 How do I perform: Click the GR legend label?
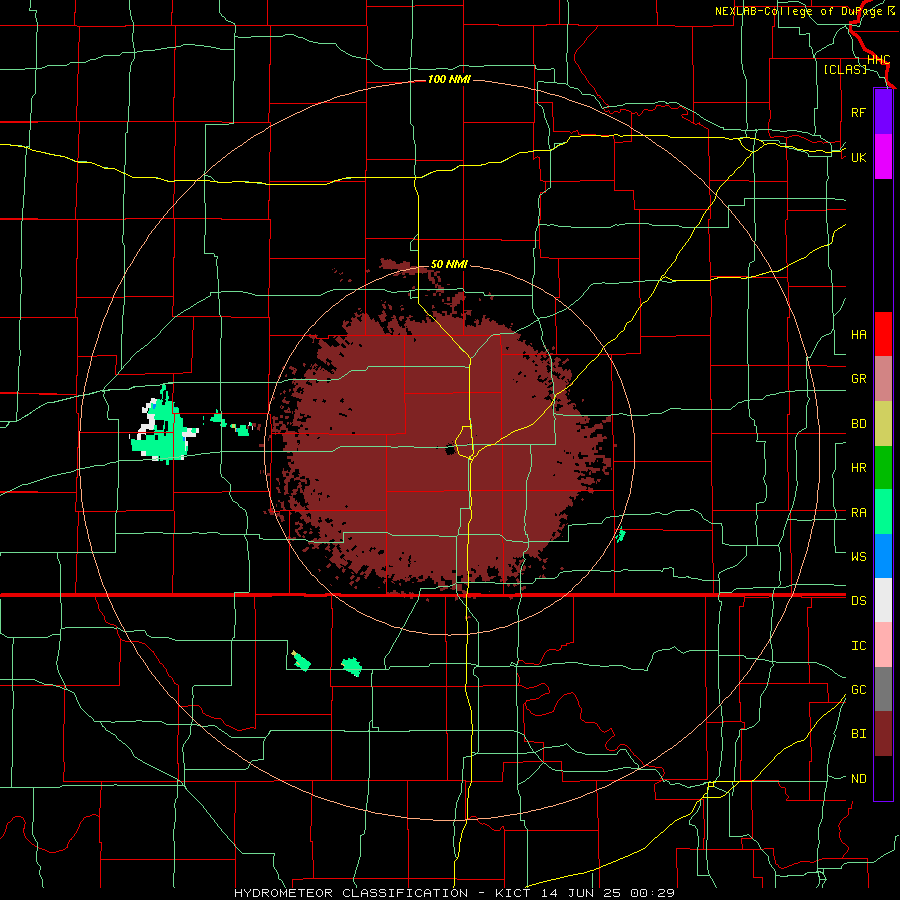(x=858, y=379)
